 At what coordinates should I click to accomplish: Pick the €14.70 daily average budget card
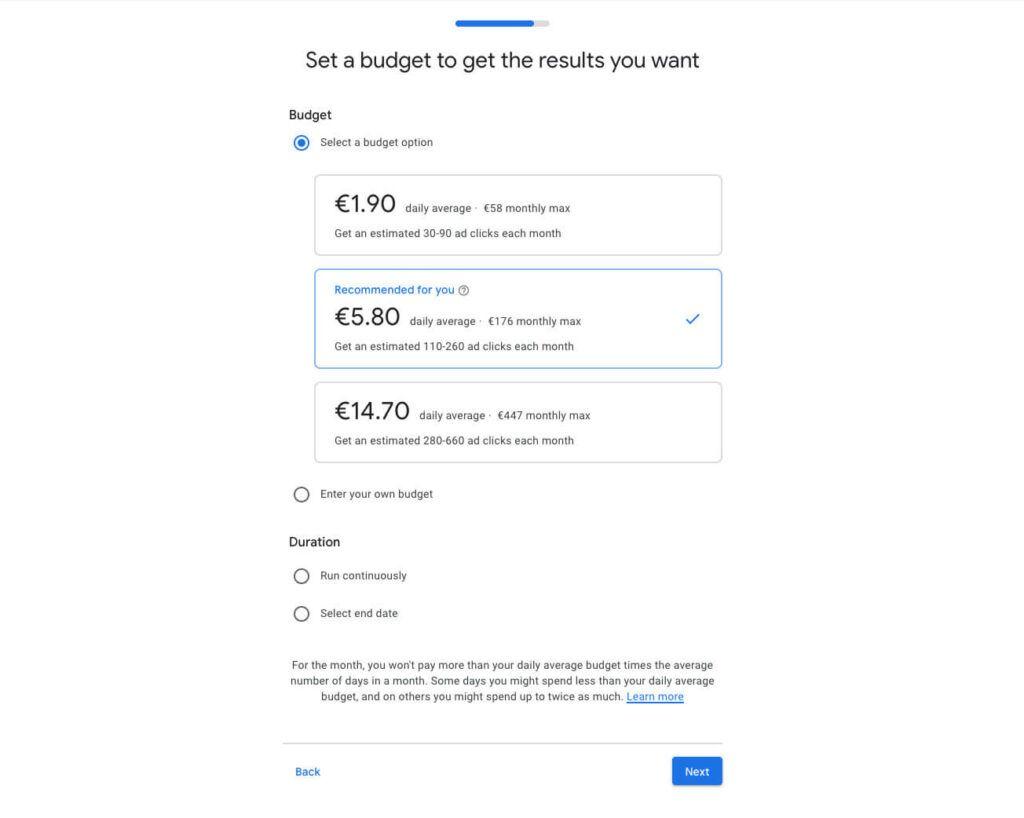pos(518,422)
